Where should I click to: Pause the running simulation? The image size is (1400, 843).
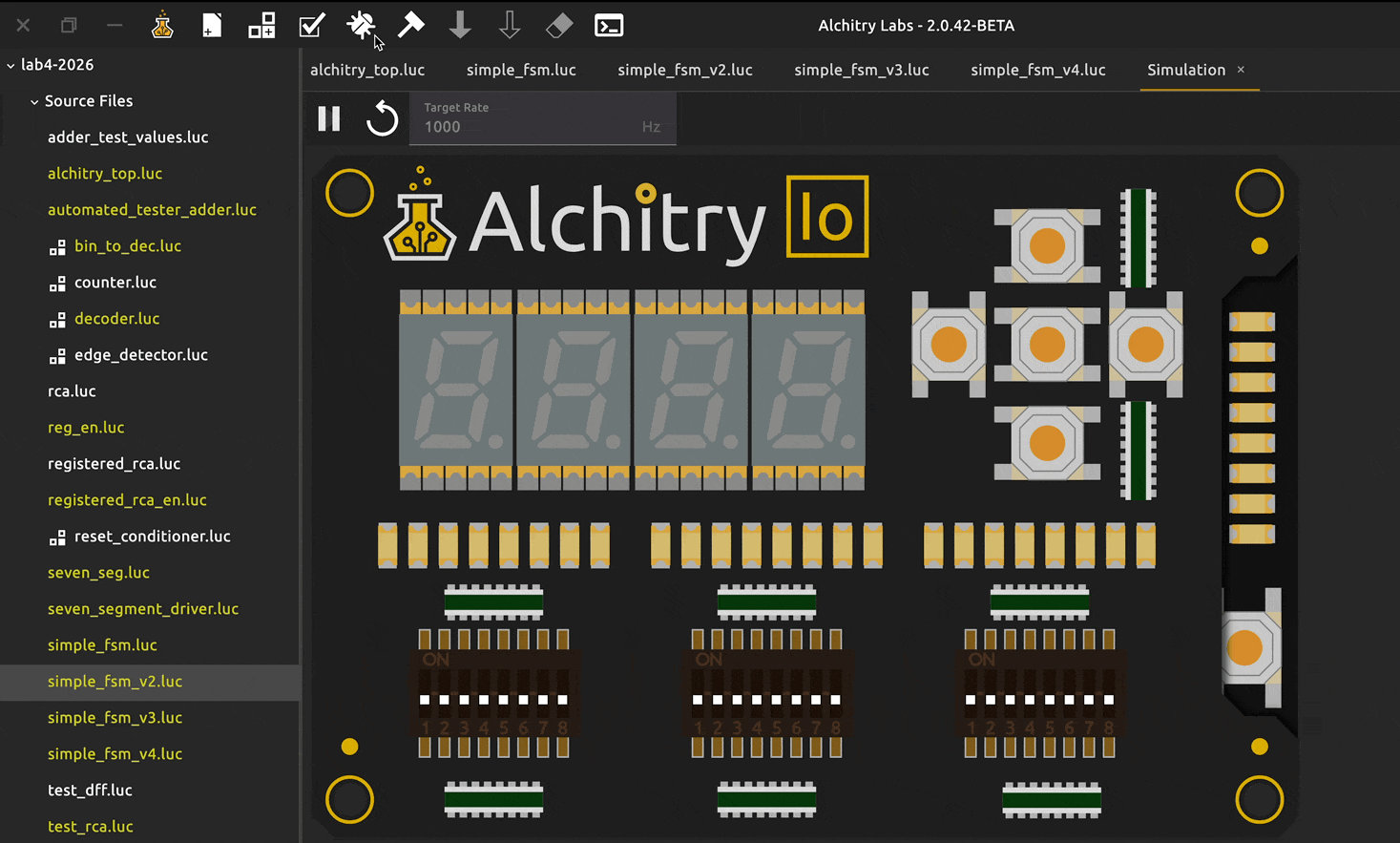[329, 118]
